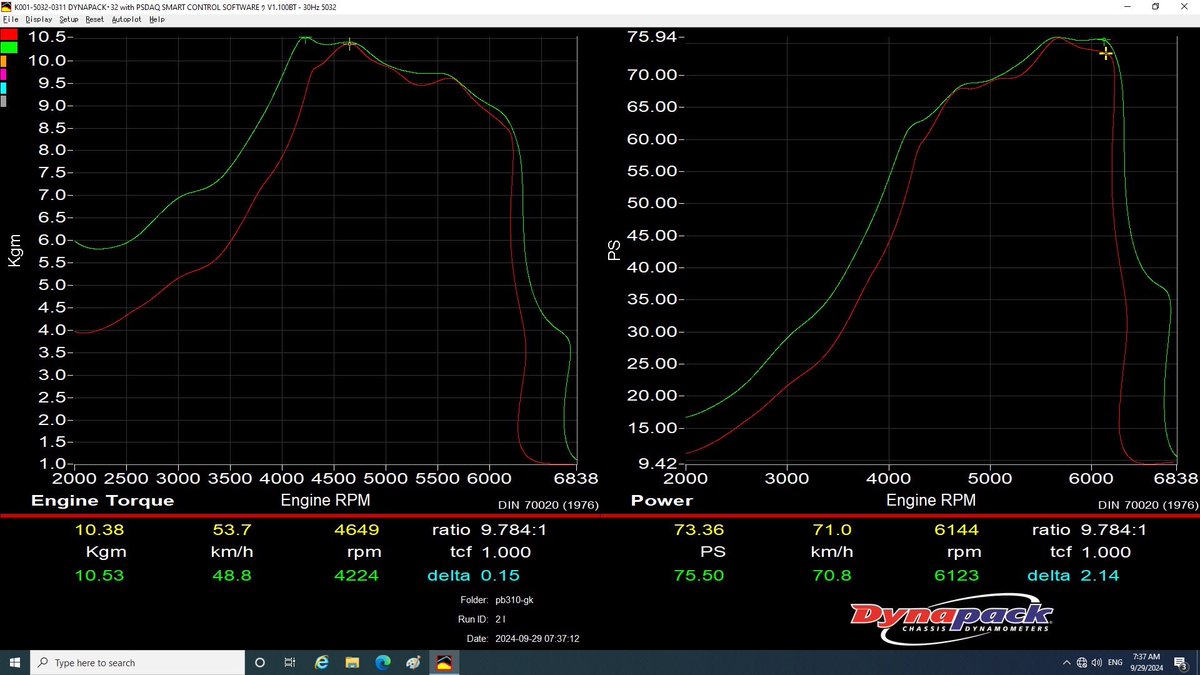Screen dimensions: 1200x675
Task: Open the File menu
Action: [x=11, y=19]
